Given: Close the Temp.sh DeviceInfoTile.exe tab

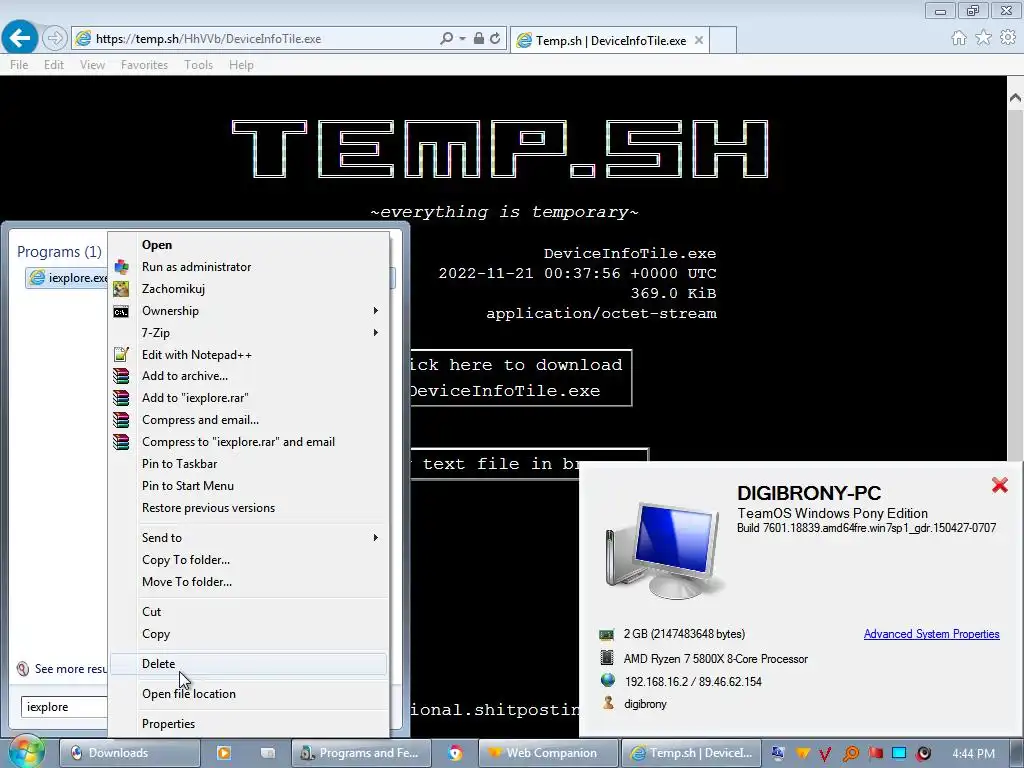Looking at the screenshot, I should pyautogui.click(x=699, y=40).
